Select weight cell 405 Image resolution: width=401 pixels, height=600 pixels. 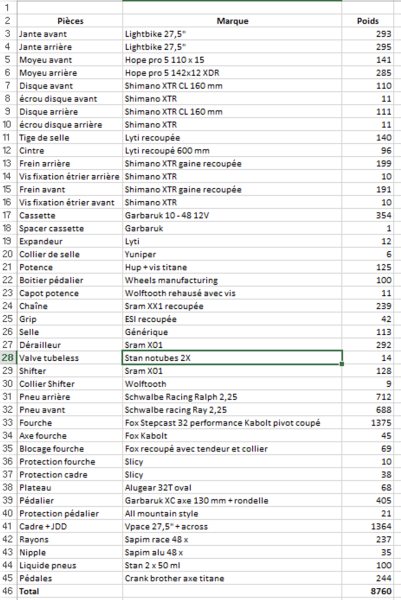click(368, 501)
